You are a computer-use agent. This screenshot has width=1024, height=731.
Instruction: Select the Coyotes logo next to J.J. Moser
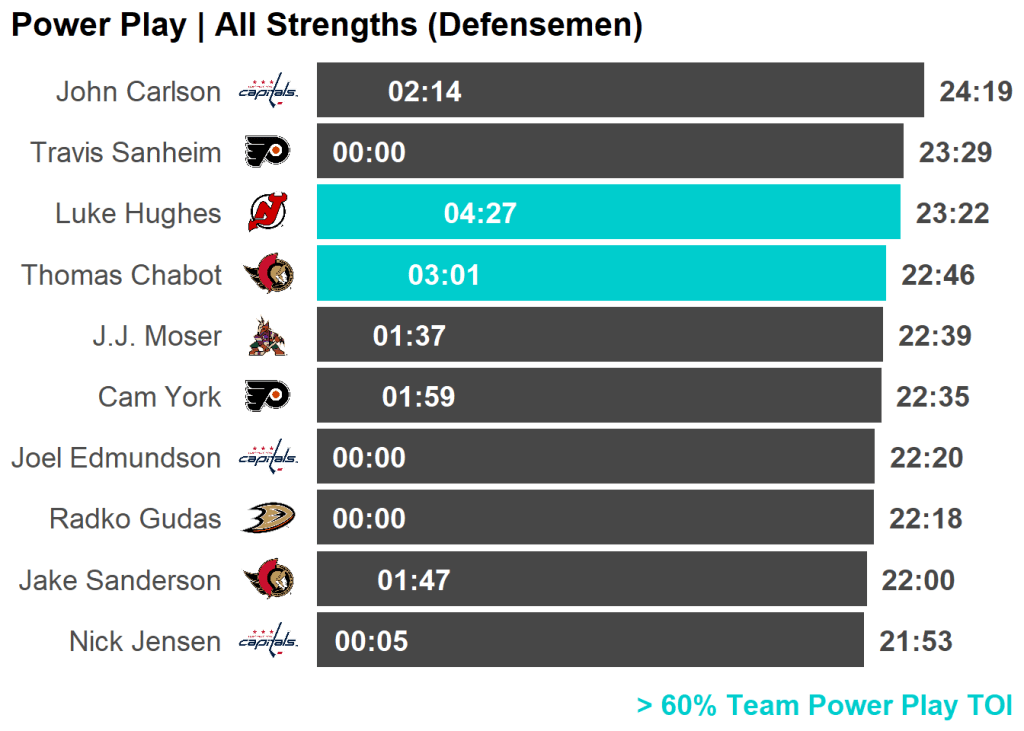(x=267, y=336)
